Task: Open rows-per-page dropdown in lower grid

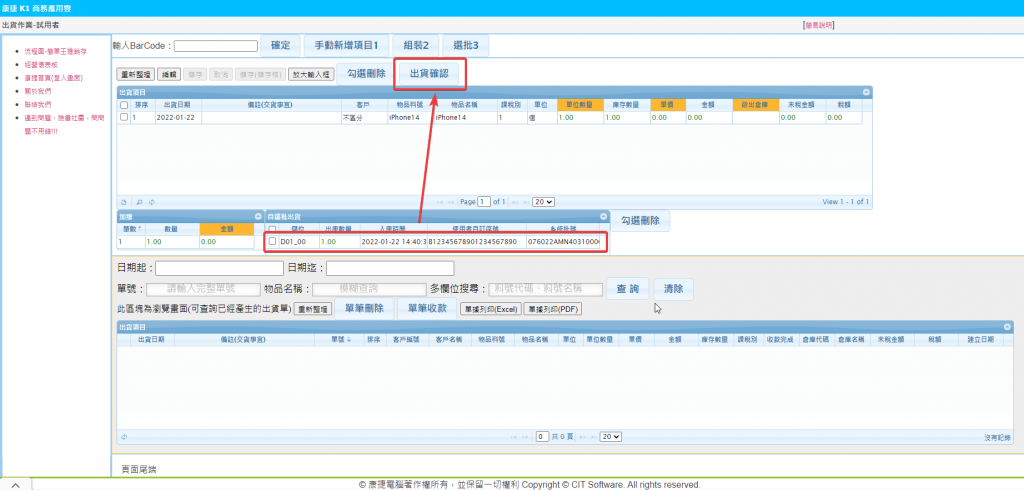Action: click(x=609, y=436)
